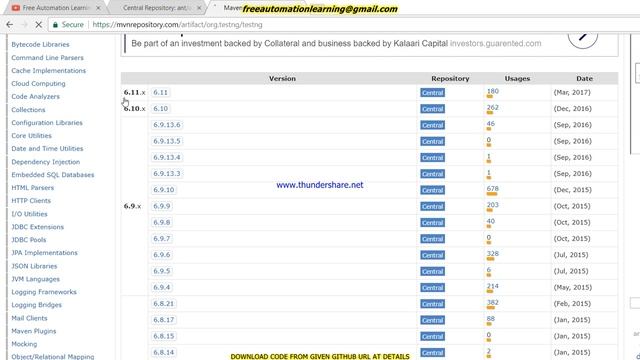Open the investors.guarented.com ad link
Screen dimensions: 640x360
pyautogui.click(x=495, y=43)
